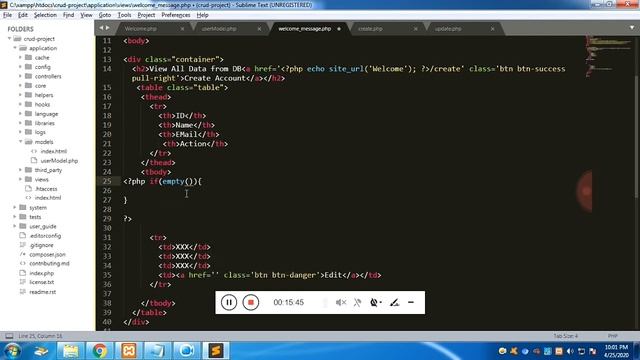Screen dimensions: 640x360
Task: Expand the language folder
Action: [x=20, y=114]
